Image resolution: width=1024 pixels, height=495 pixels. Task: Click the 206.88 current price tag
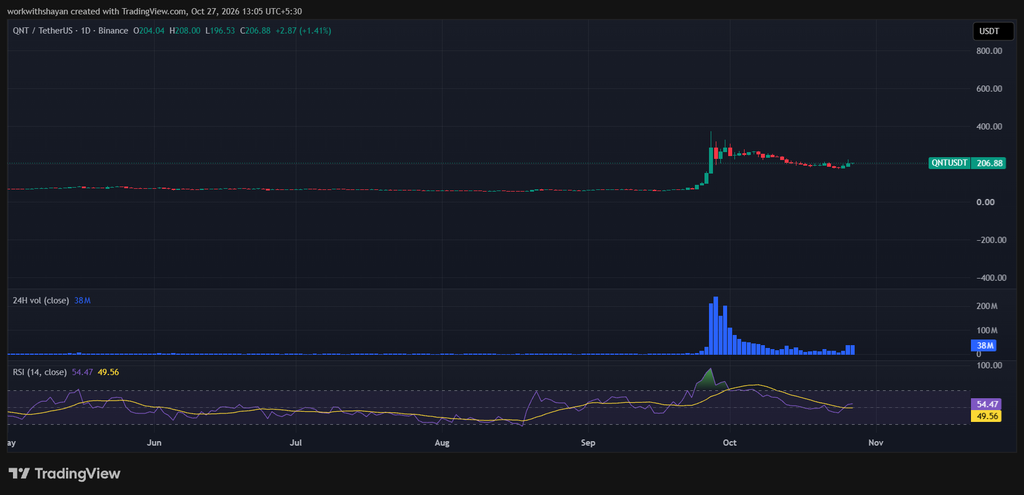tap(987, 163)
